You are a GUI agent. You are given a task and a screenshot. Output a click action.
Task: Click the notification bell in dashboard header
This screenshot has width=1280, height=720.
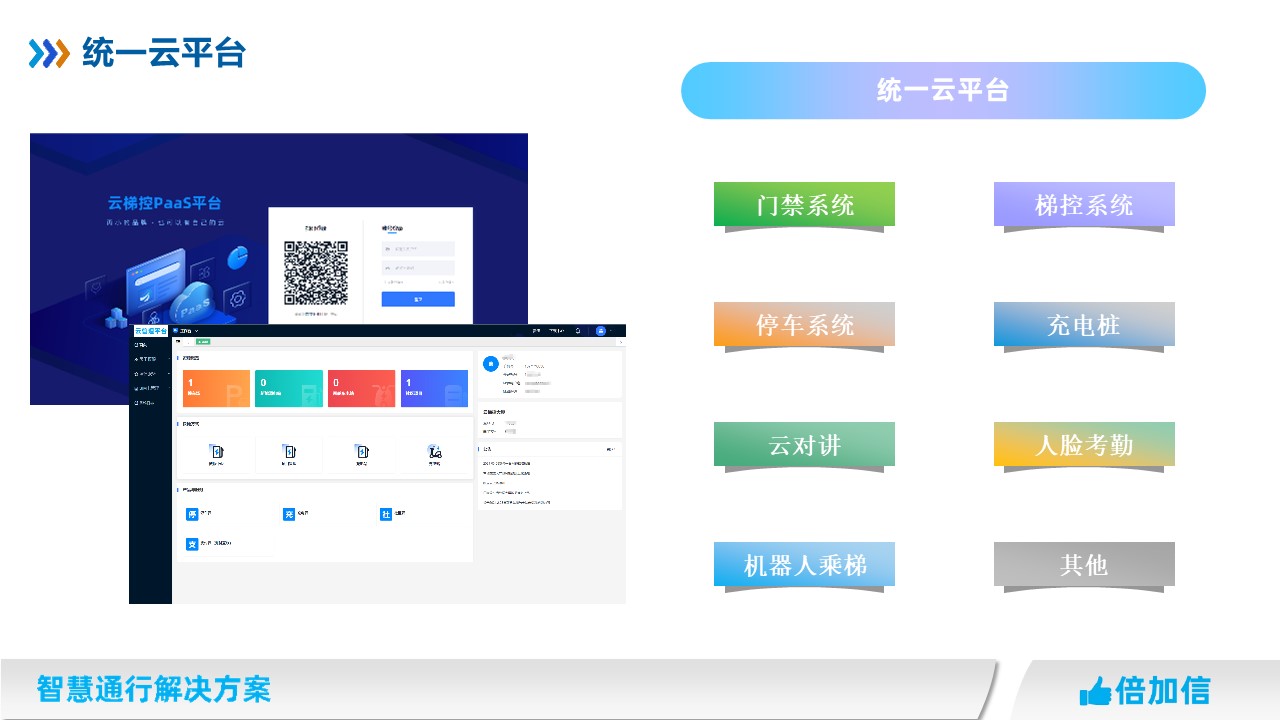(x=578, y=331)
